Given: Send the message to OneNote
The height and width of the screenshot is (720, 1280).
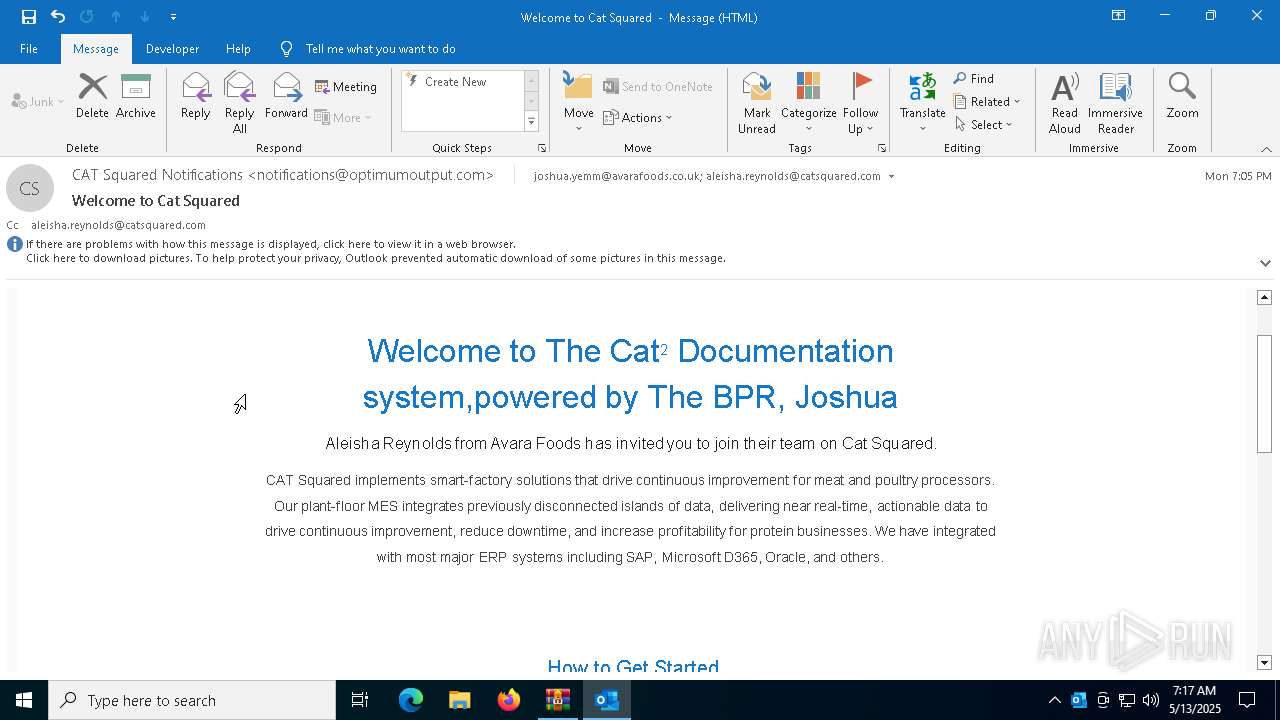Looking at the screenshot, I should click(658, 87).
